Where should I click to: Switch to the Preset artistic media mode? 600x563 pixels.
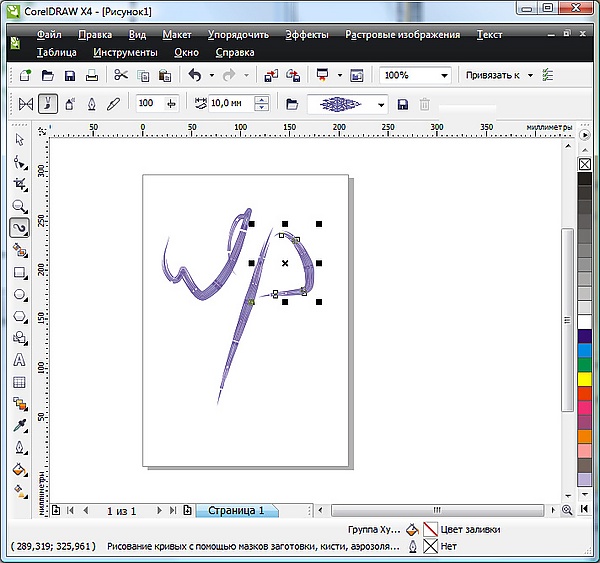[x=26, y=103]
